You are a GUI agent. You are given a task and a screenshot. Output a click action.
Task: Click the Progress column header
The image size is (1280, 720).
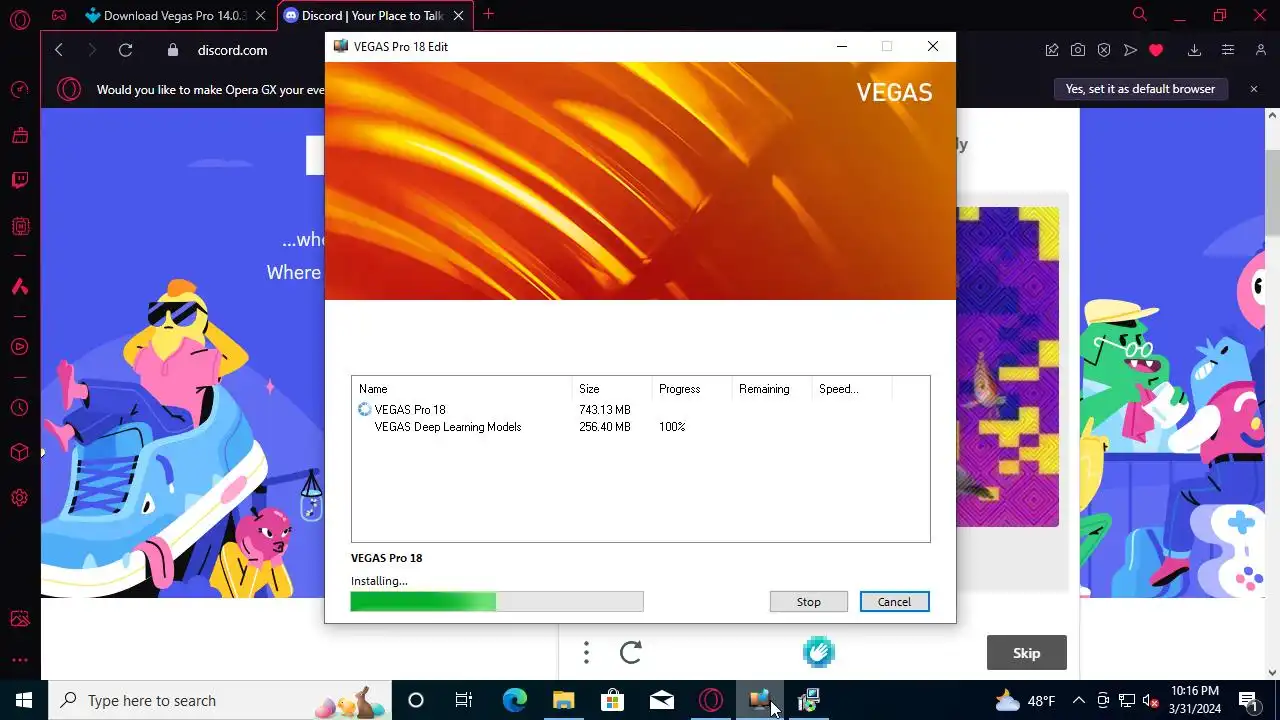(x=692, y=389)
